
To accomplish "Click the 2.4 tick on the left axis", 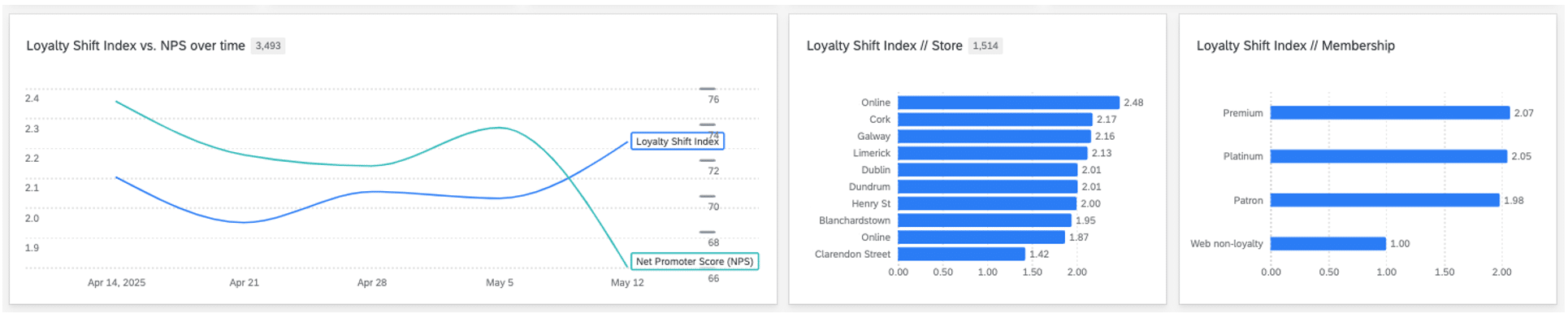I will (x=32, y=98).
